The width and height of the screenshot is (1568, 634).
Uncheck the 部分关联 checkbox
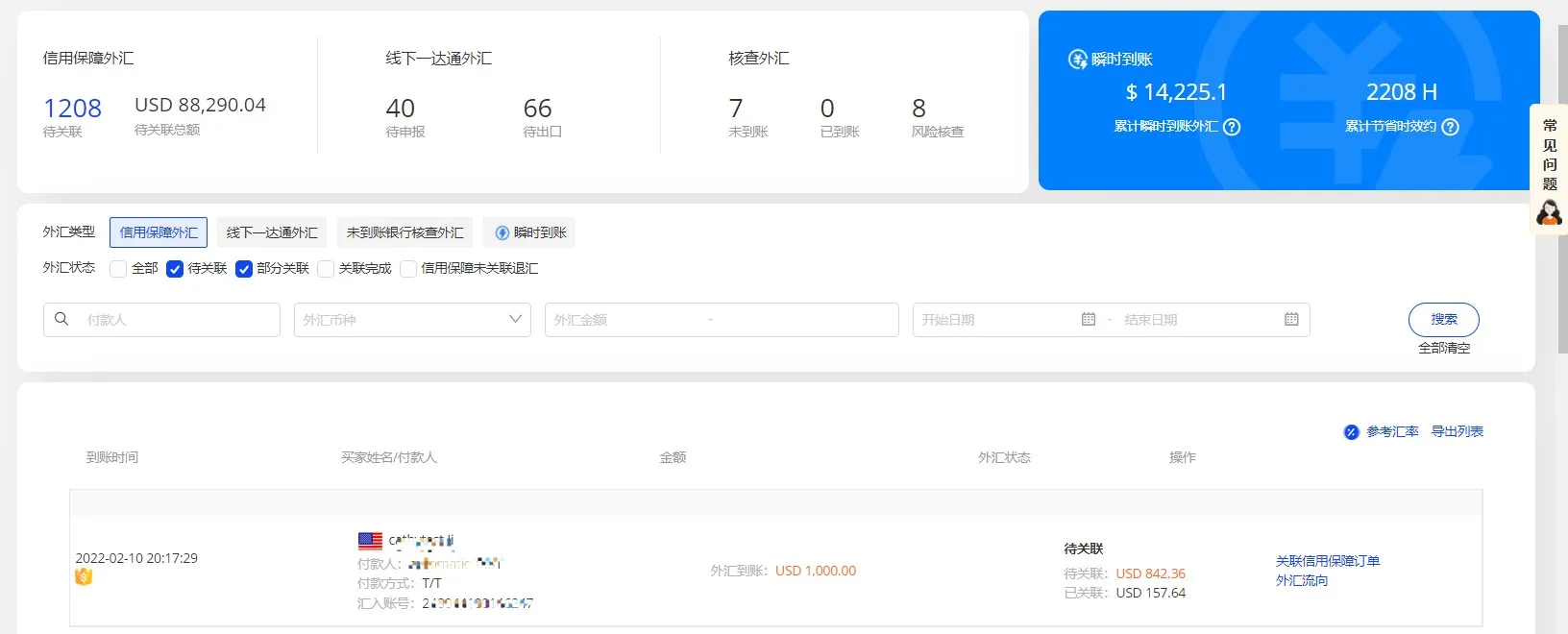[243, 269]
